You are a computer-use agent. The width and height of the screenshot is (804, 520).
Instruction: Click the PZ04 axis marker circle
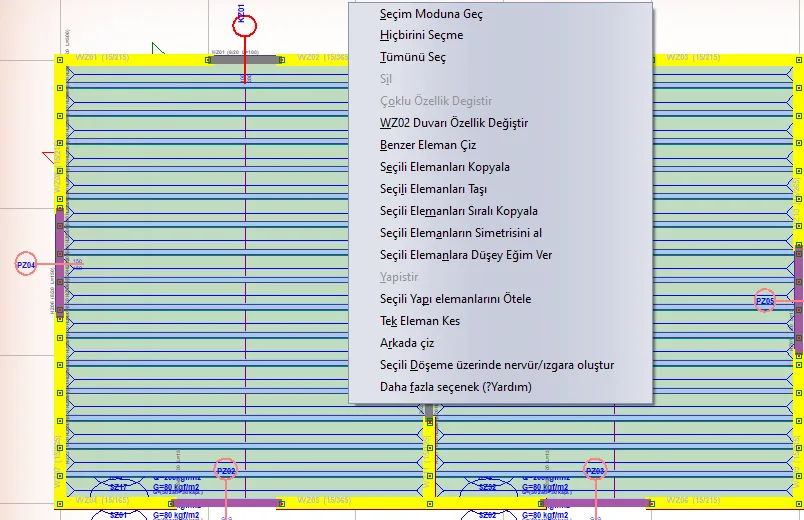(26, 265)
